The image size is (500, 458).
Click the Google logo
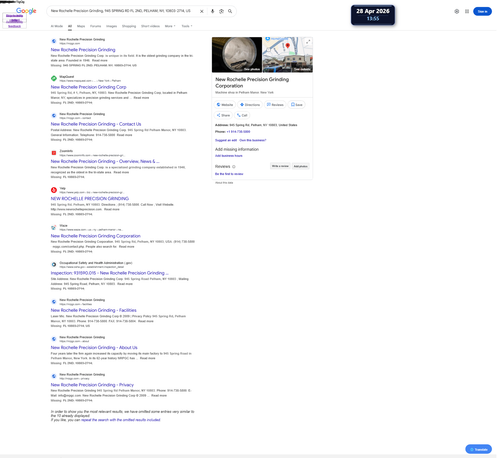click(26, 11)
